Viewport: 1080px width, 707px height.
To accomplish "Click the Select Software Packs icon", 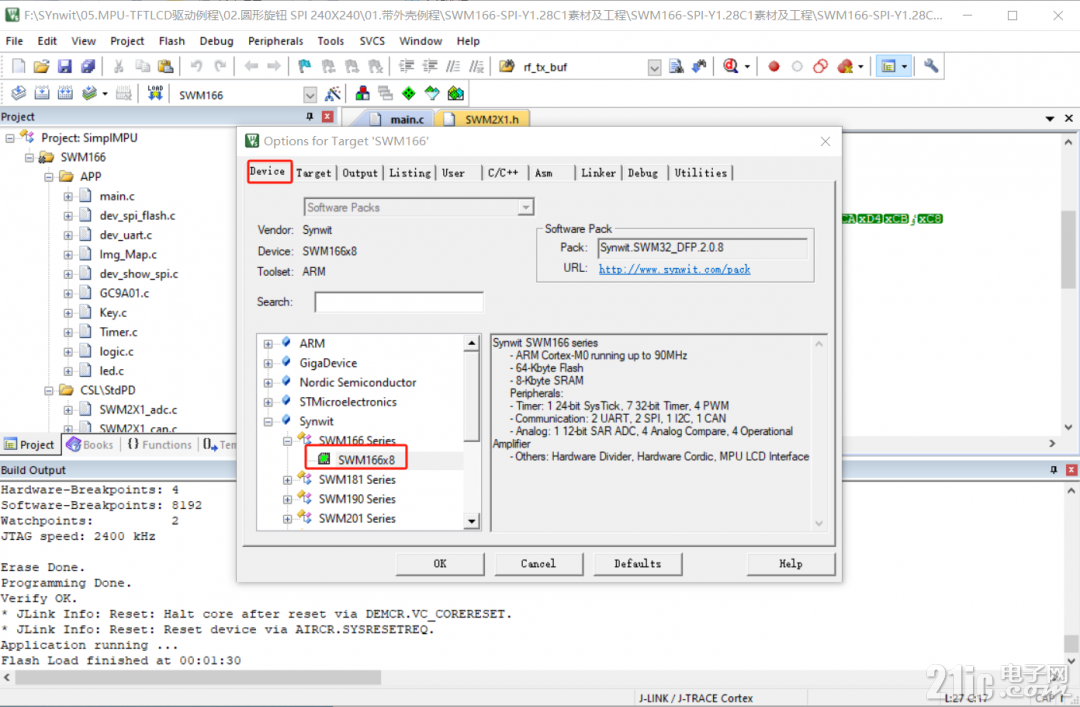I will coord(432,93).
